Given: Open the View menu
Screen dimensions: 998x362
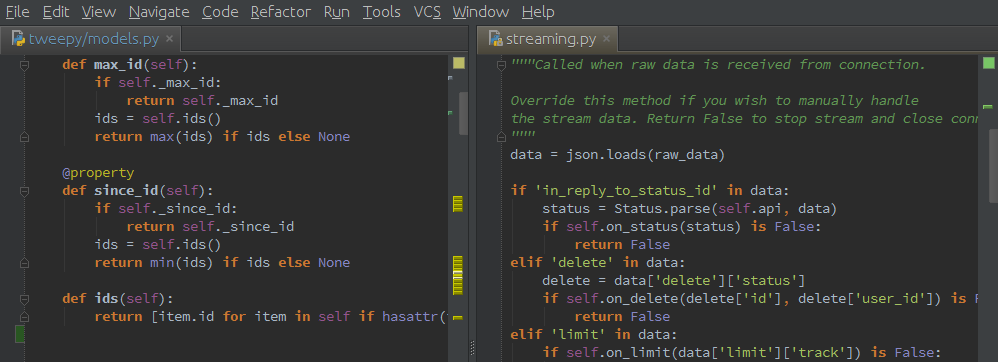Looking at the screenshot, I should coord(99,11).
